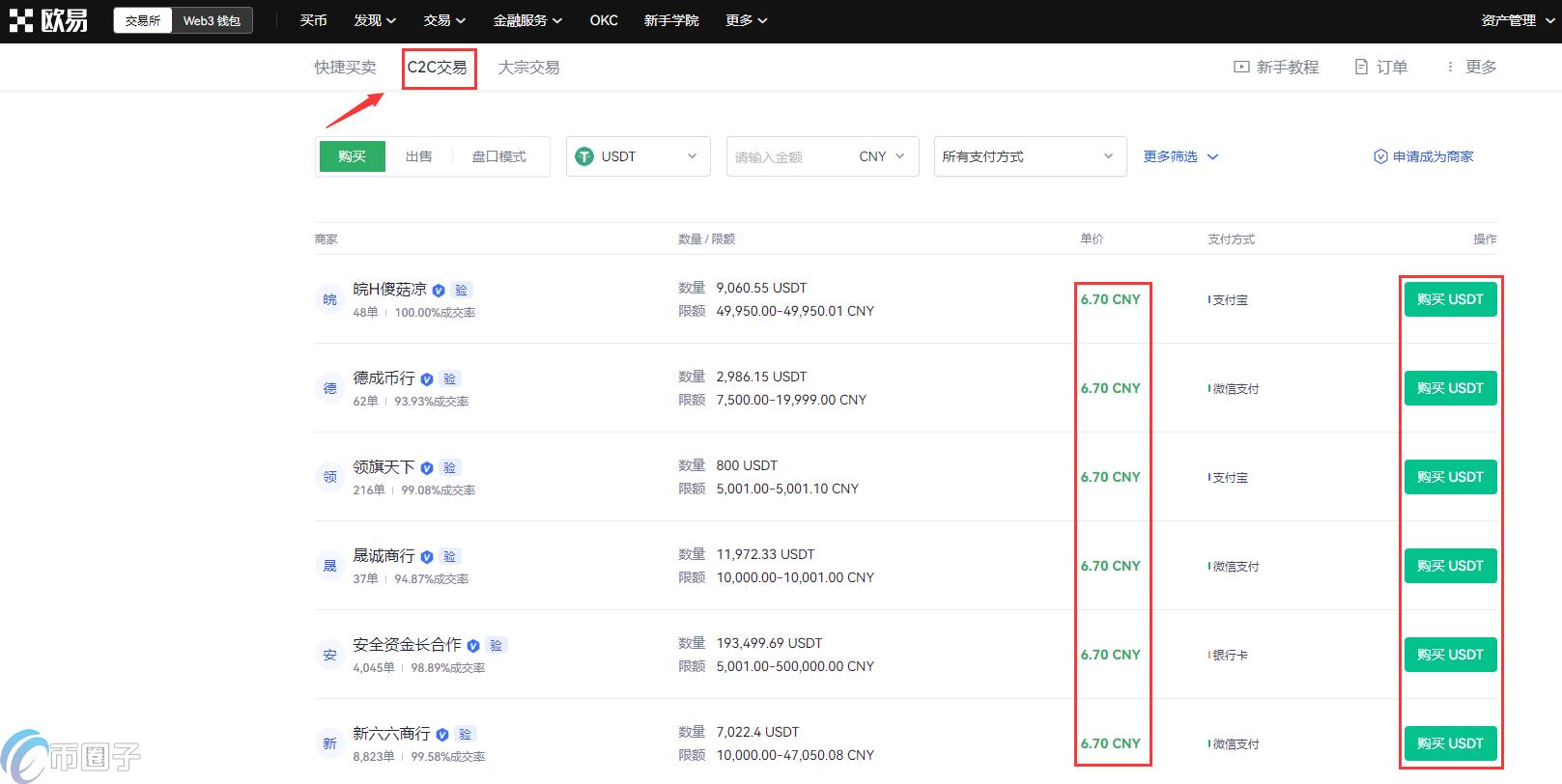The height and width of the screenshot is (784, 1562).
Task: Click the 订单 orders document icon
Action: click(1361, 67)
